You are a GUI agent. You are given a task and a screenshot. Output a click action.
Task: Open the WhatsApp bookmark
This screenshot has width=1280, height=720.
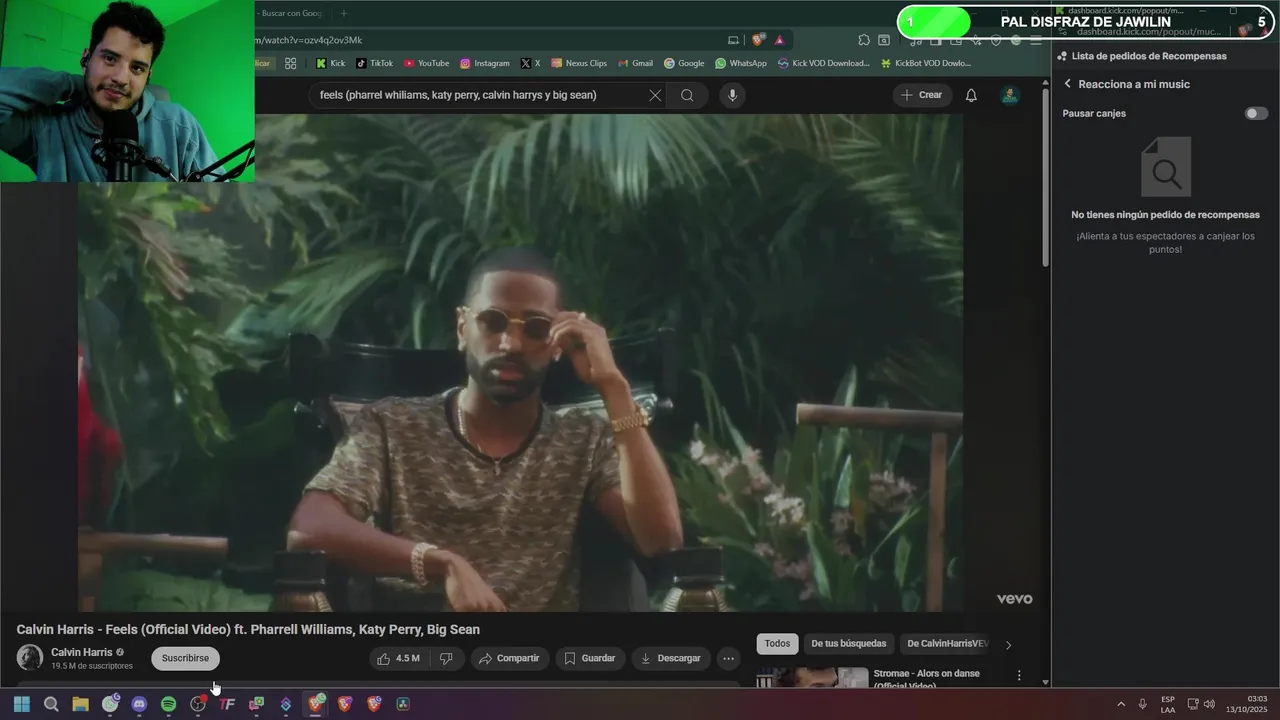741,63
